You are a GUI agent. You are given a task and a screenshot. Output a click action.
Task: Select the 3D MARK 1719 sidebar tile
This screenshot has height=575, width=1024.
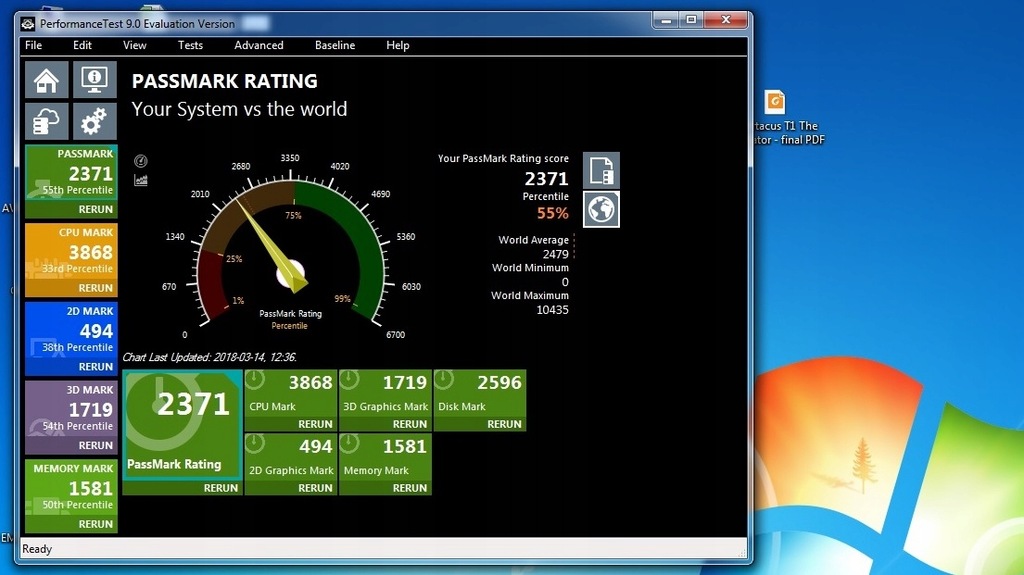coord(71,408)
